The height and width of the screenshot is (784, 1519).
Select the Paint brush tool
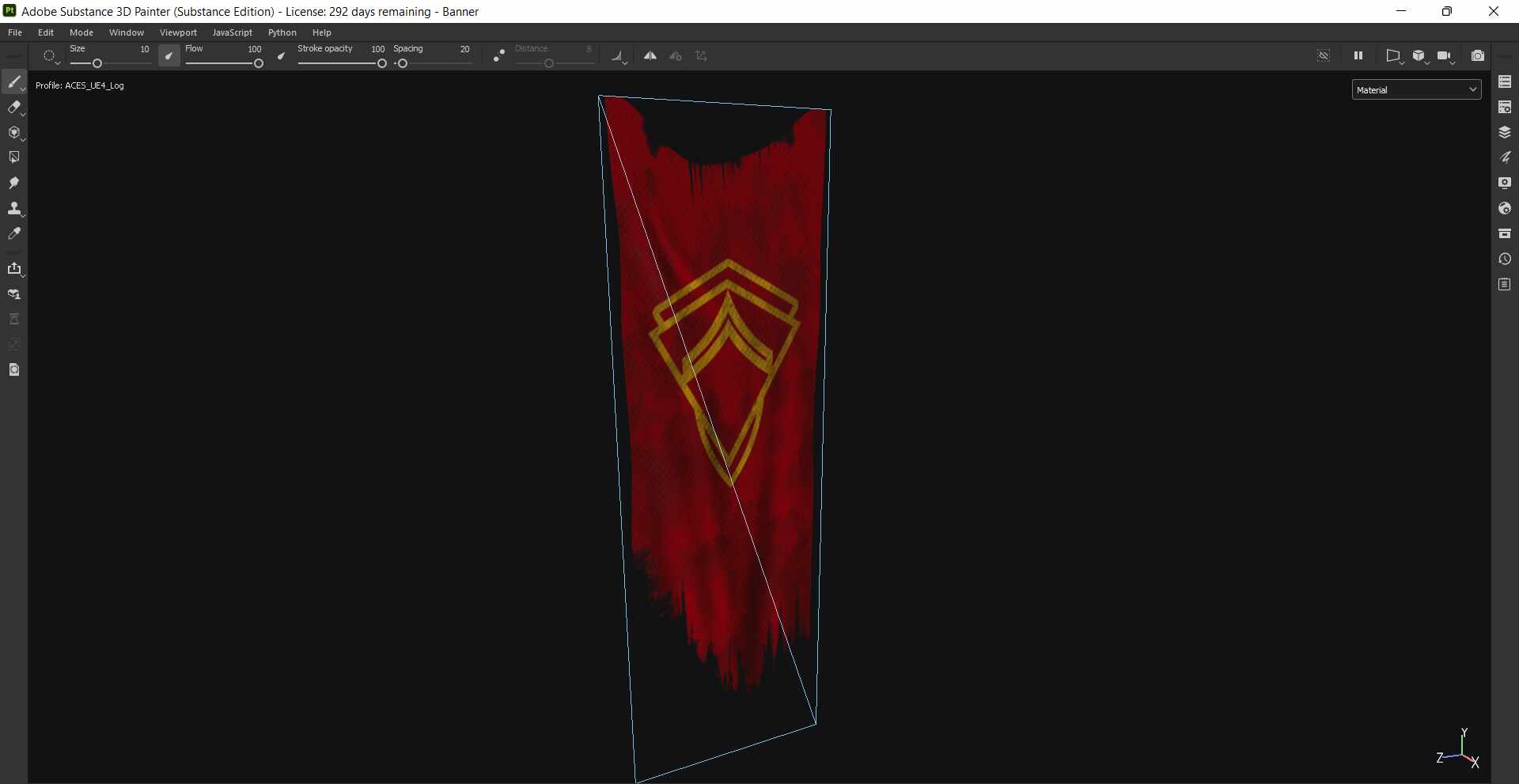[x=14, y=82]
